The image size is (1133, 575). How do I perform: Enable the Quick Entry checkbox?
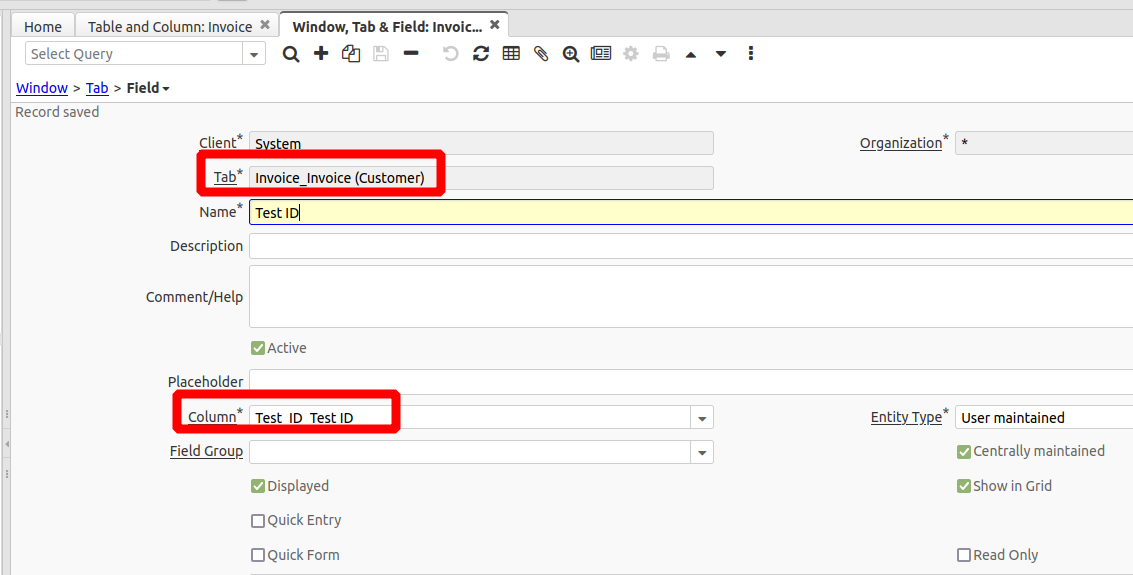point(258,521)
